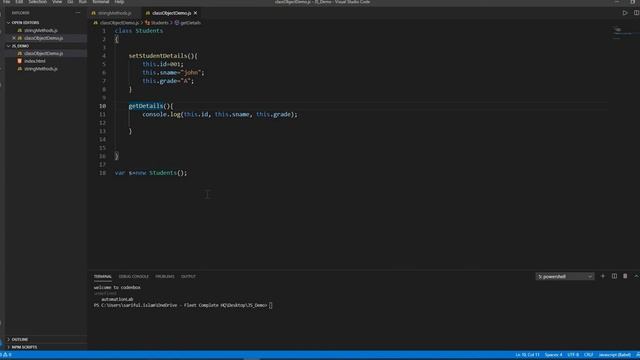Click classObjectDemo.js breadcrumb segment
Image resolution: width=640 pixels, height=360 pixels.
119,23
